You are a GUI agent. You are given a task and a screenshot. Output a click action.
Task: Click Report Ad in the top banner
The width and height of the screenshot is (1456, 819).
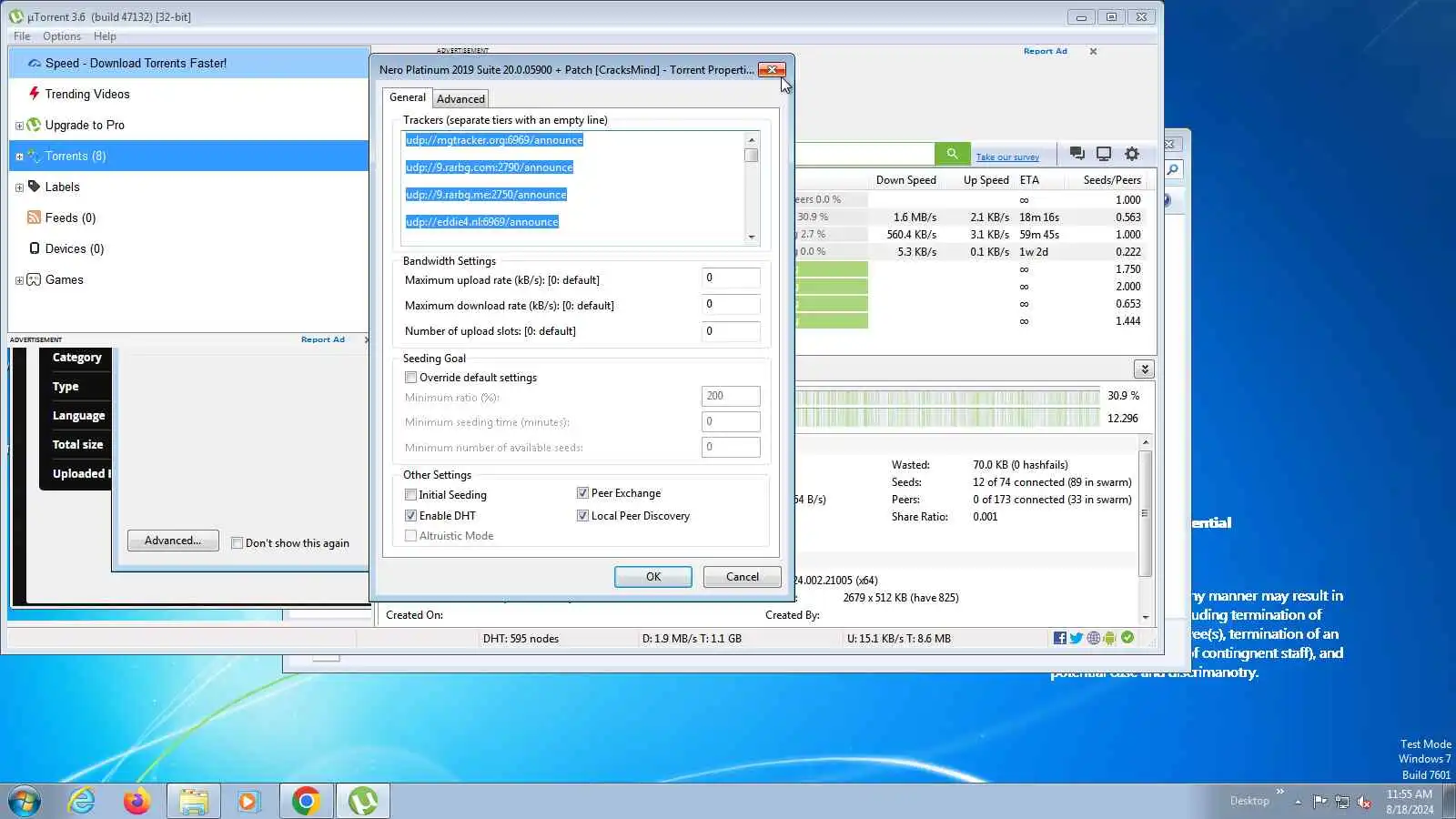point(1045,51)
